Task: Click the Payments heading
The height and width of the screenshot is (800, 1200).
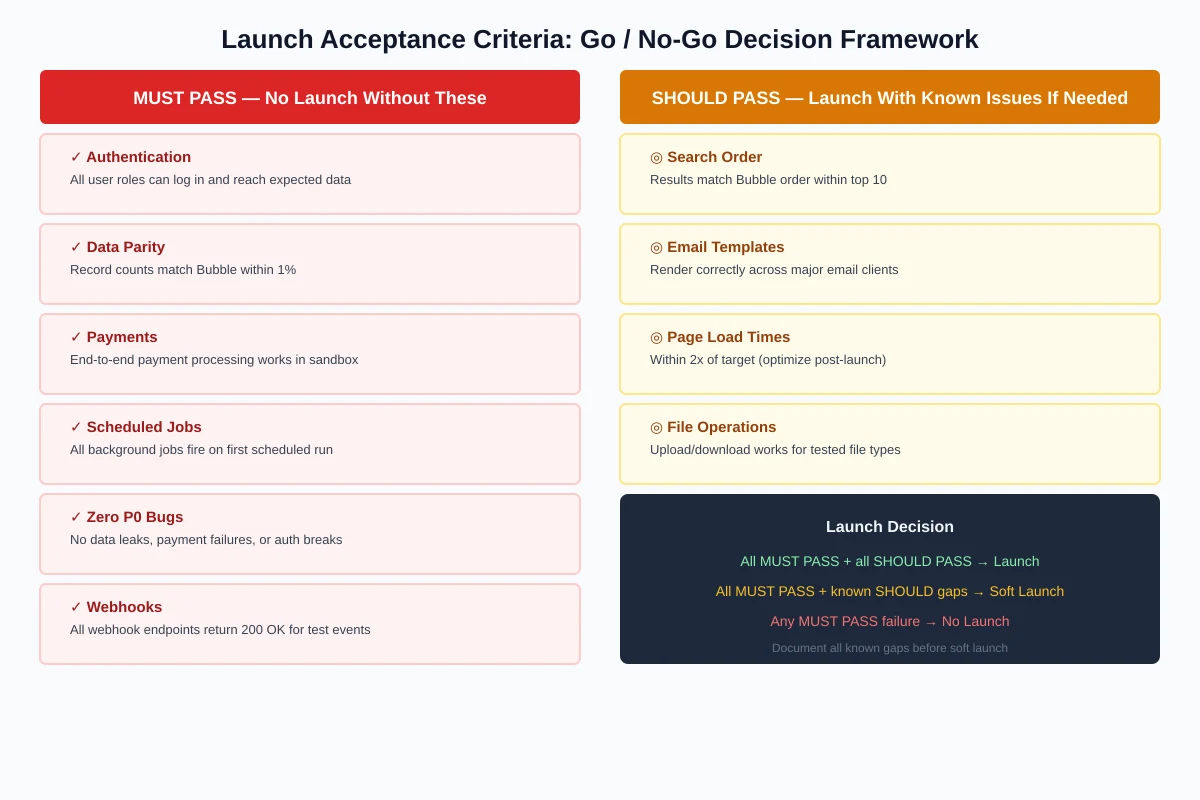Action: (122, 337)
